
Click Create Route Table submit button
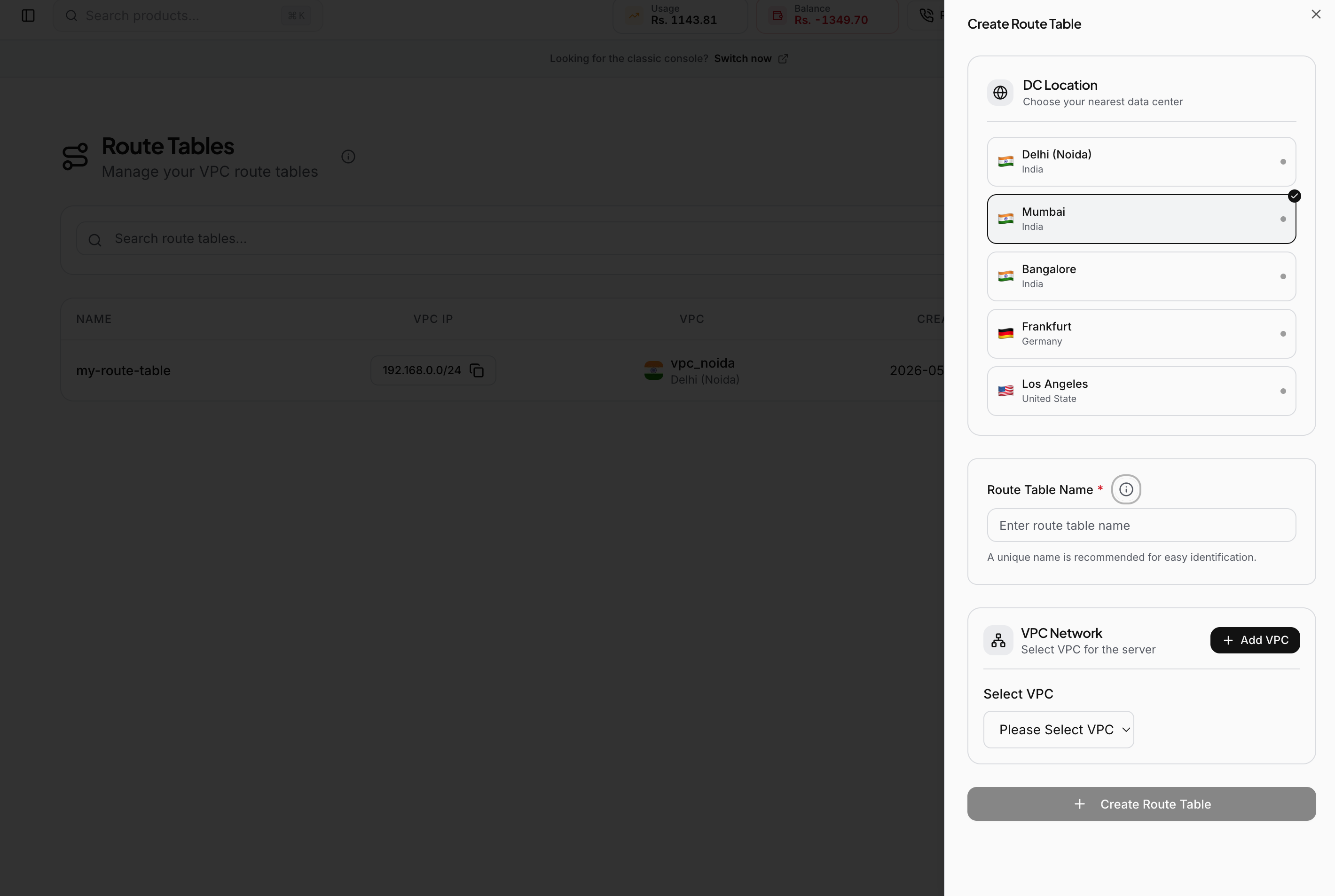[1141, 804]
